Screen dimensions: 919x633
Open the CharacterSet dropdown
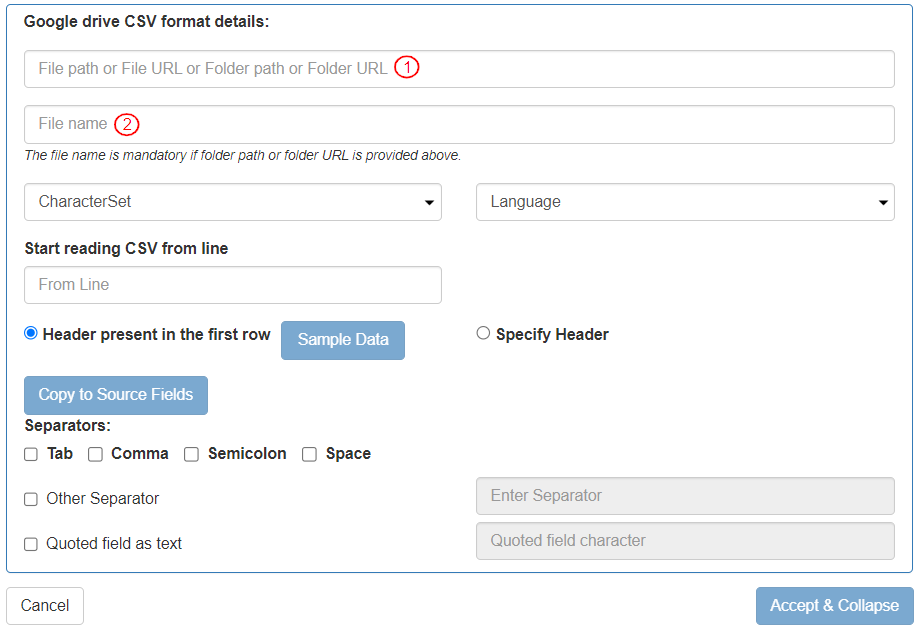coord(232,202)
